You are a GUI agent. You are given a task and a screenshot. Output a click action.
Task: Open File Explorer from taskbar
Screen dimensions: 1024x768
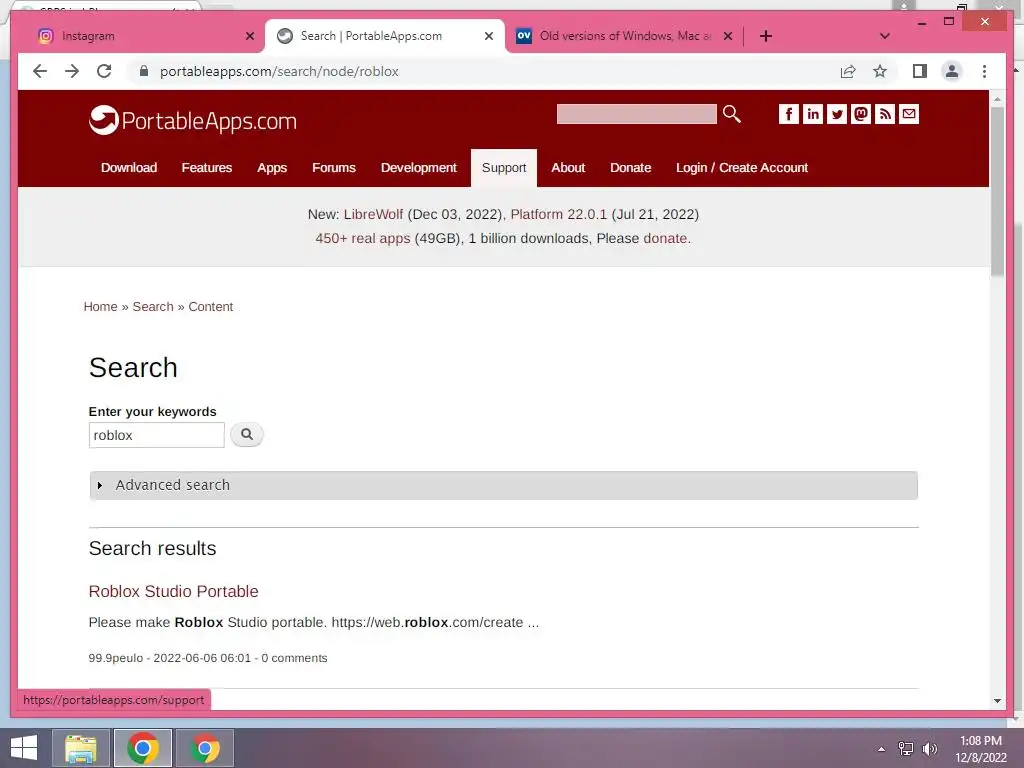click(x=81, y=748)
